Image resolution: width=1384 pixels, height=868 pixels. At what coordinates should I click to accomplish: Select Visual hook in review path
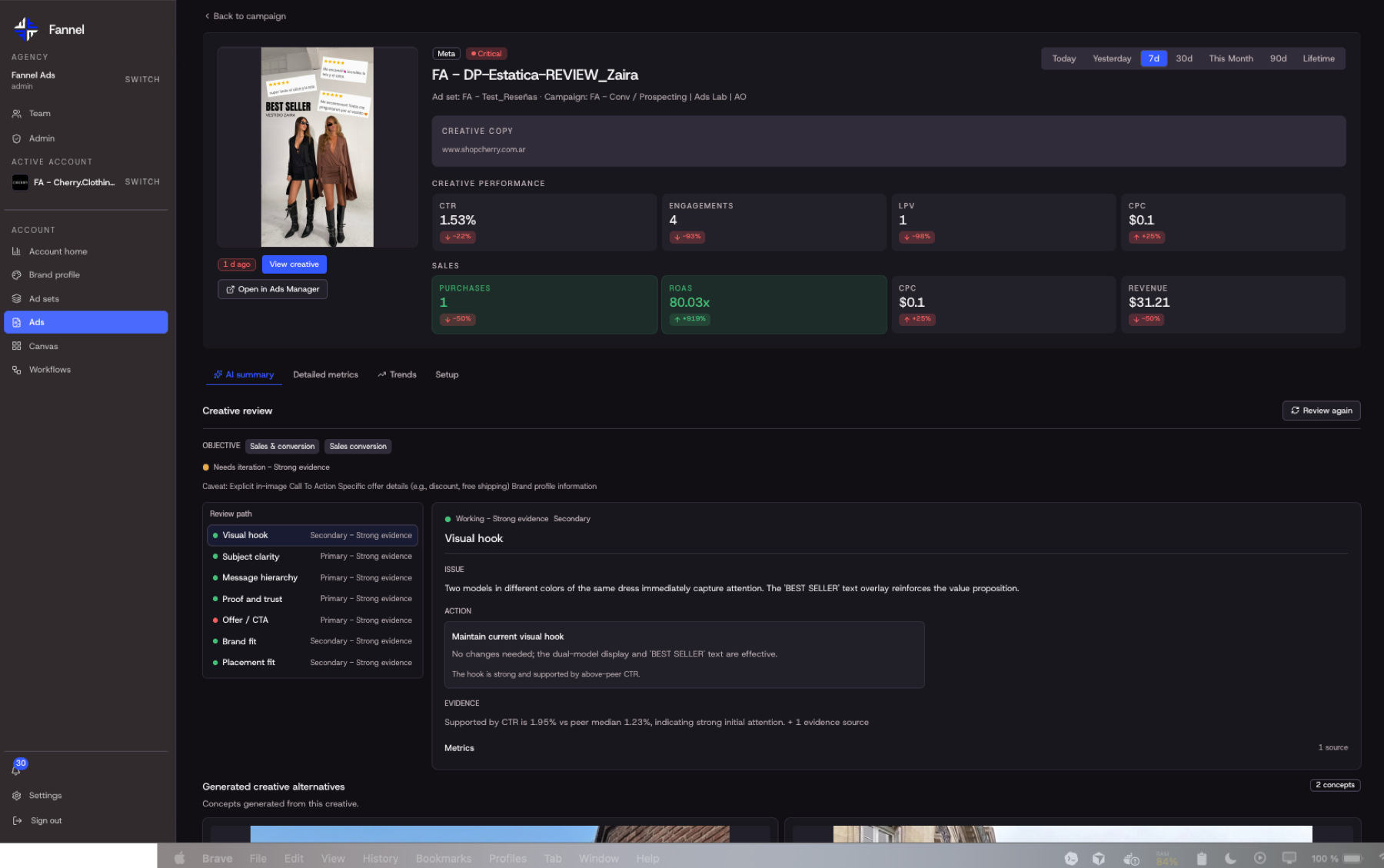(x=313, y=535)
